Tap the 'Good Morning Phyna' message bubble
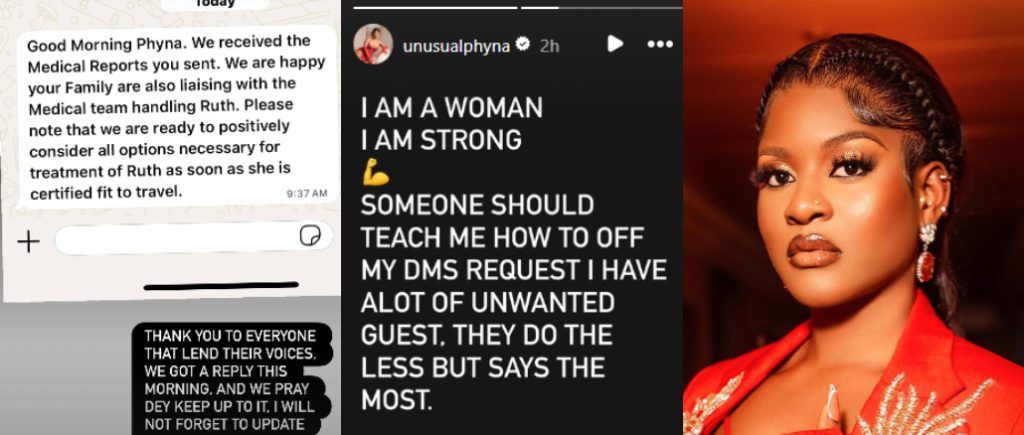Image resolution: width=1024 pixels, height=435 pixels. click(175, 117)
